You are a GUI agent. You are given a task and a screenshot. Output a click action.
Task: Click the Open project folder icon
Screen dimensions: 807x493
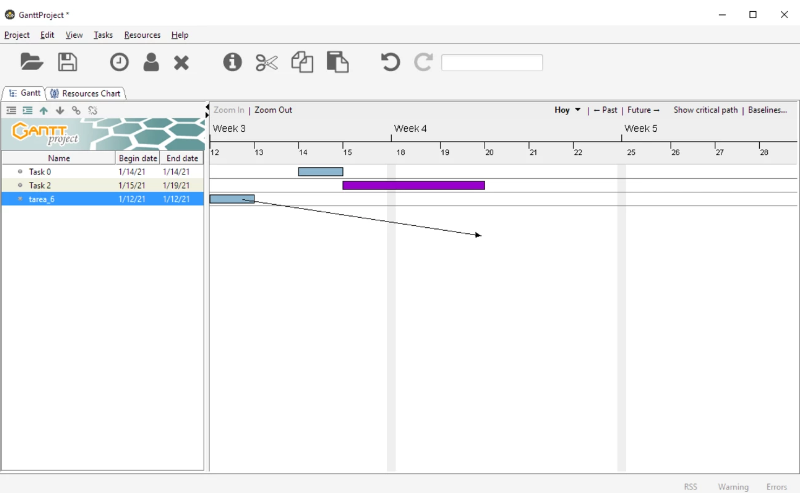pos(32,62)
